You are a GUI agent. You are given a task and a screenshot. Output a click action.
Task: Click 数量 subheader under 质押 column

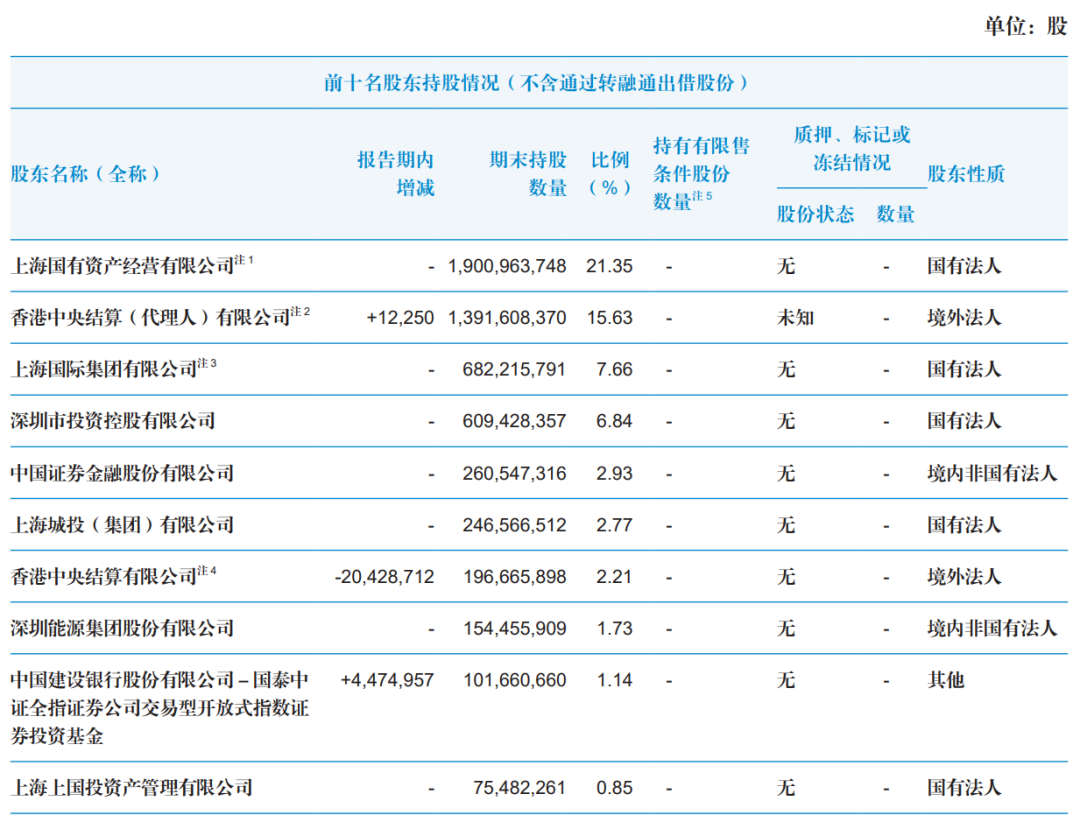pyautogui.click(x=895, y=214)
